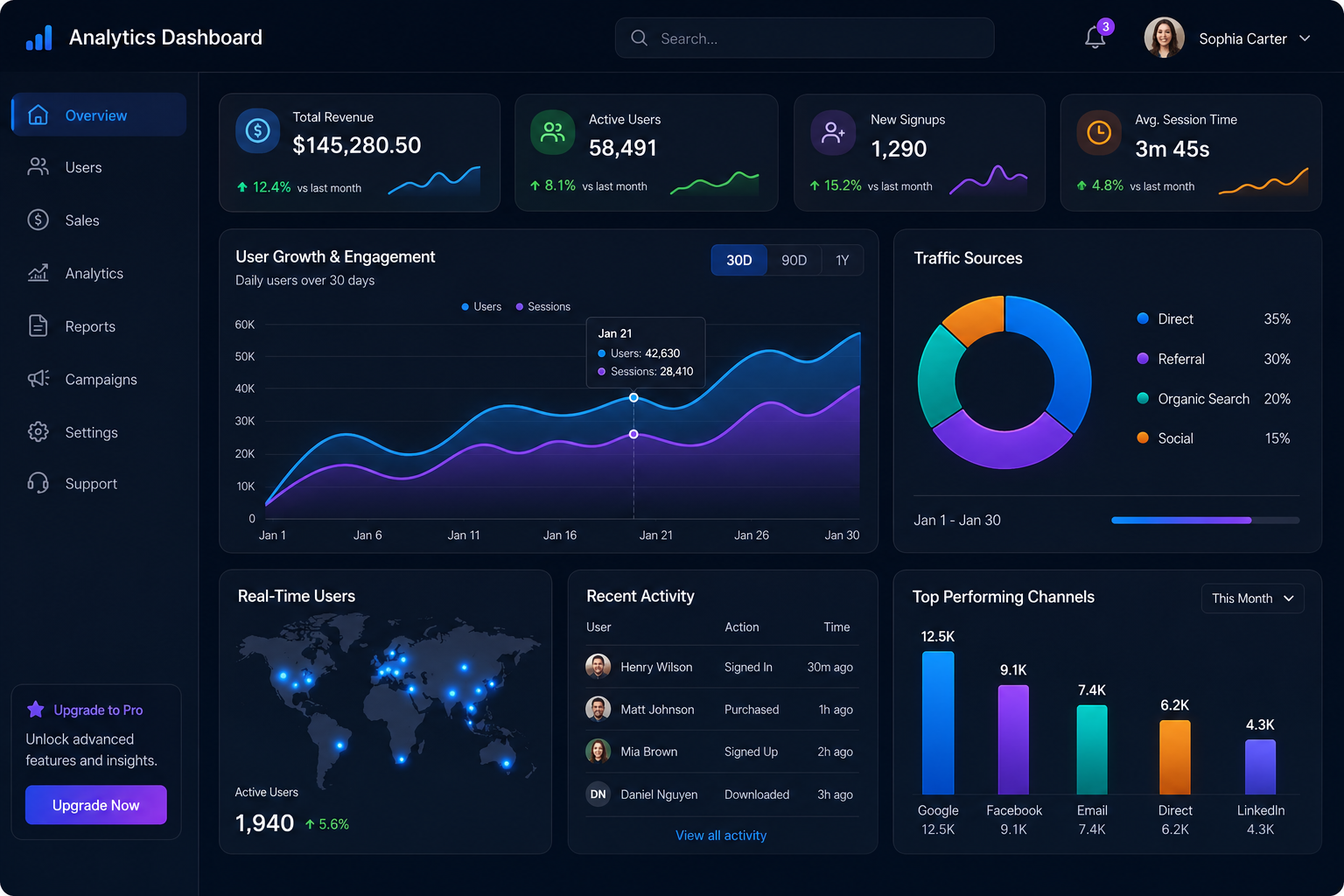Screen dimensions: 1344x896
Task: Click the purple Referral donut segment
Action: pos(1002,446)
